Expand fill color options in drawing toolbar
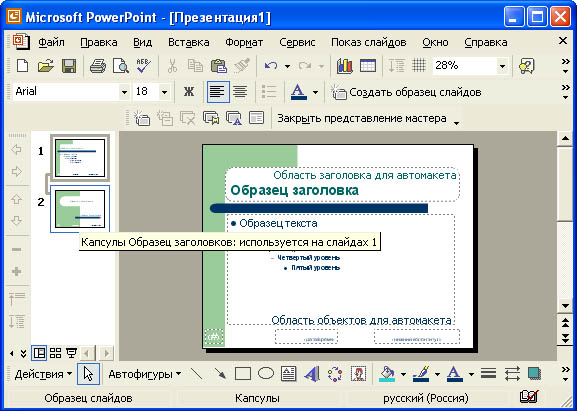This screenshot has height=411, width=577. (403, 375)
